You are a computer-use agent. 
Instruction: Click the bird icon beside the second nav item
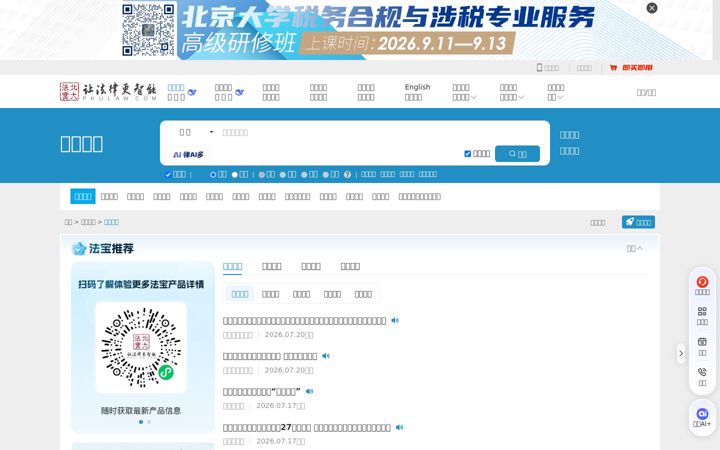point(239,92)
